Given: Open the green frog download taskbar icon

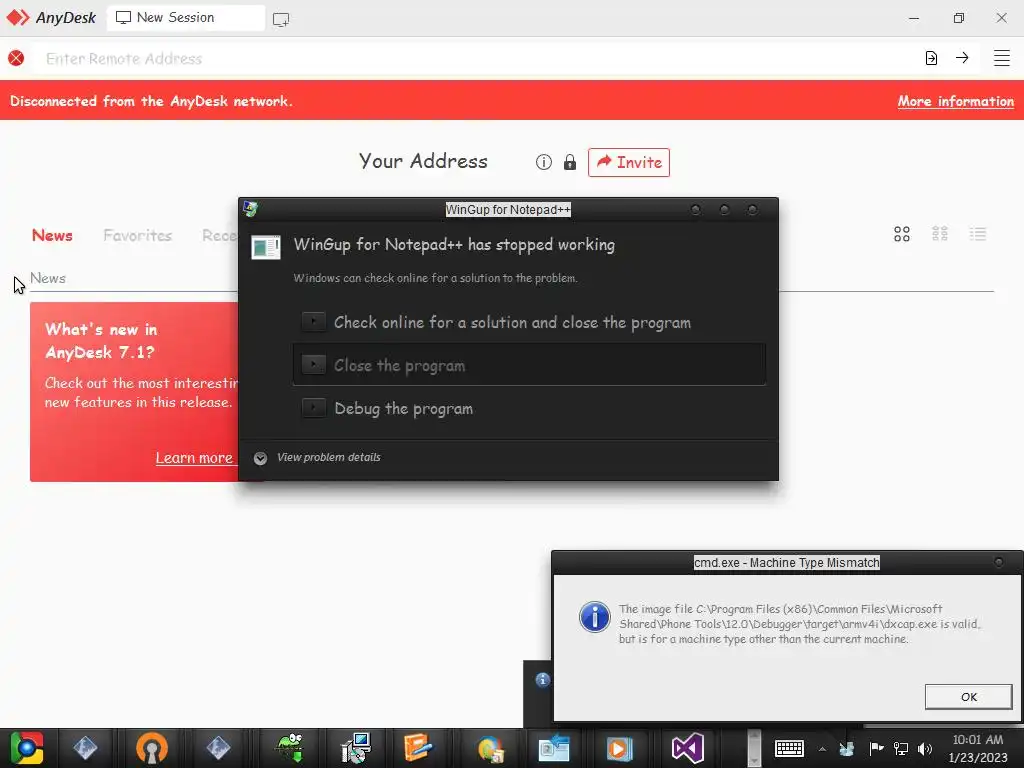Looking at the screenshot, I should point(289,748).
